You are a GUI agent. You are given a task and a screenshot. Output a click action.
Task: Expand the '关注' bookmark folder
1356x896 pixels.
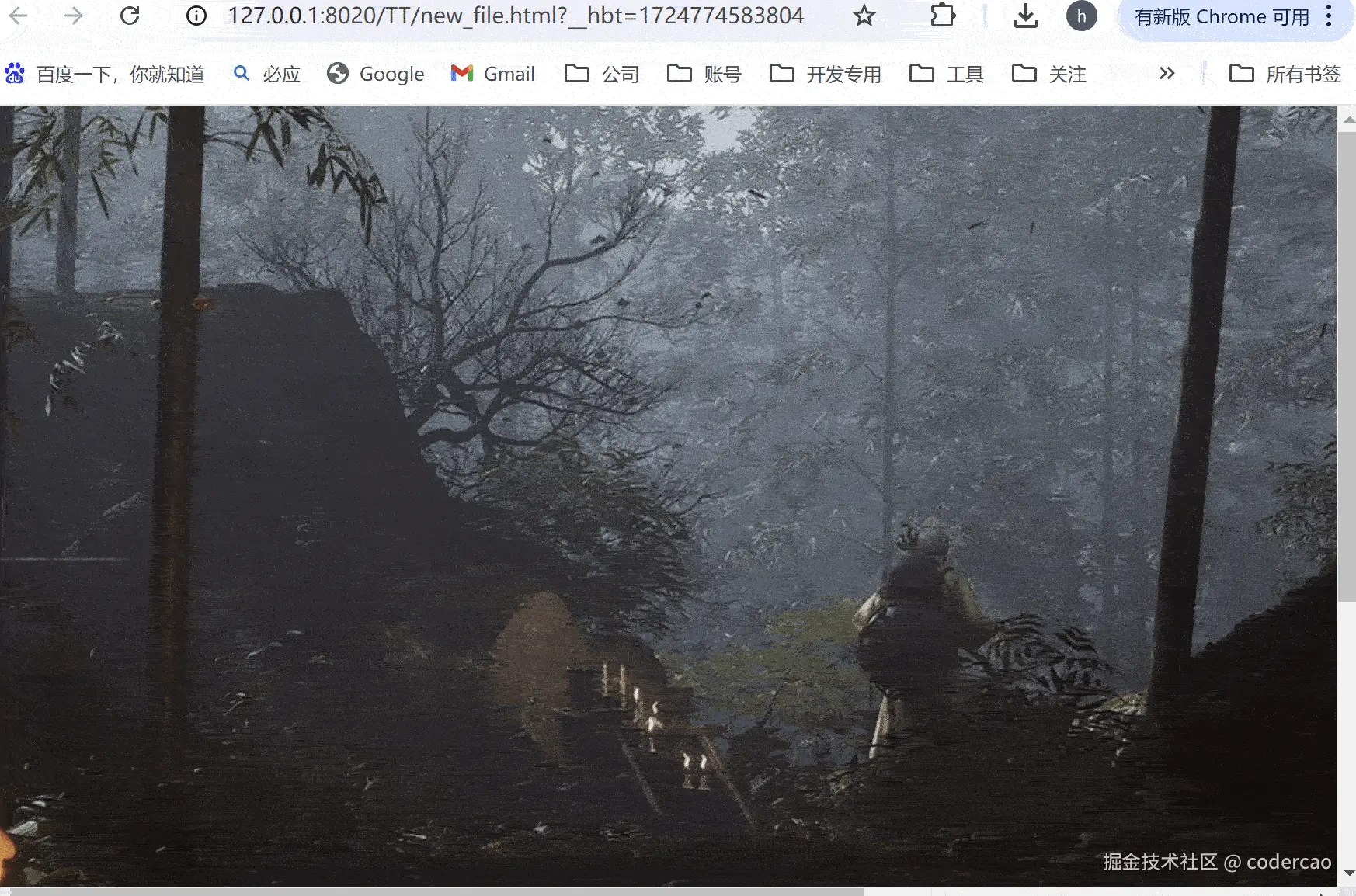pyautogui.click(x=1049, y=74)
